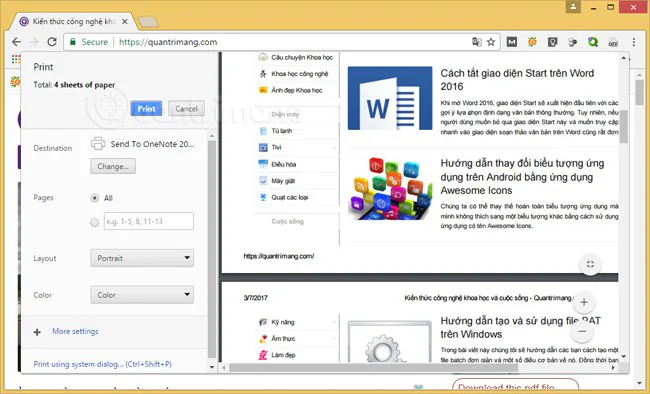This screenshot has width=650, height=394.
Task: Open the Gmail M extension icon
Action: (512, 42)
